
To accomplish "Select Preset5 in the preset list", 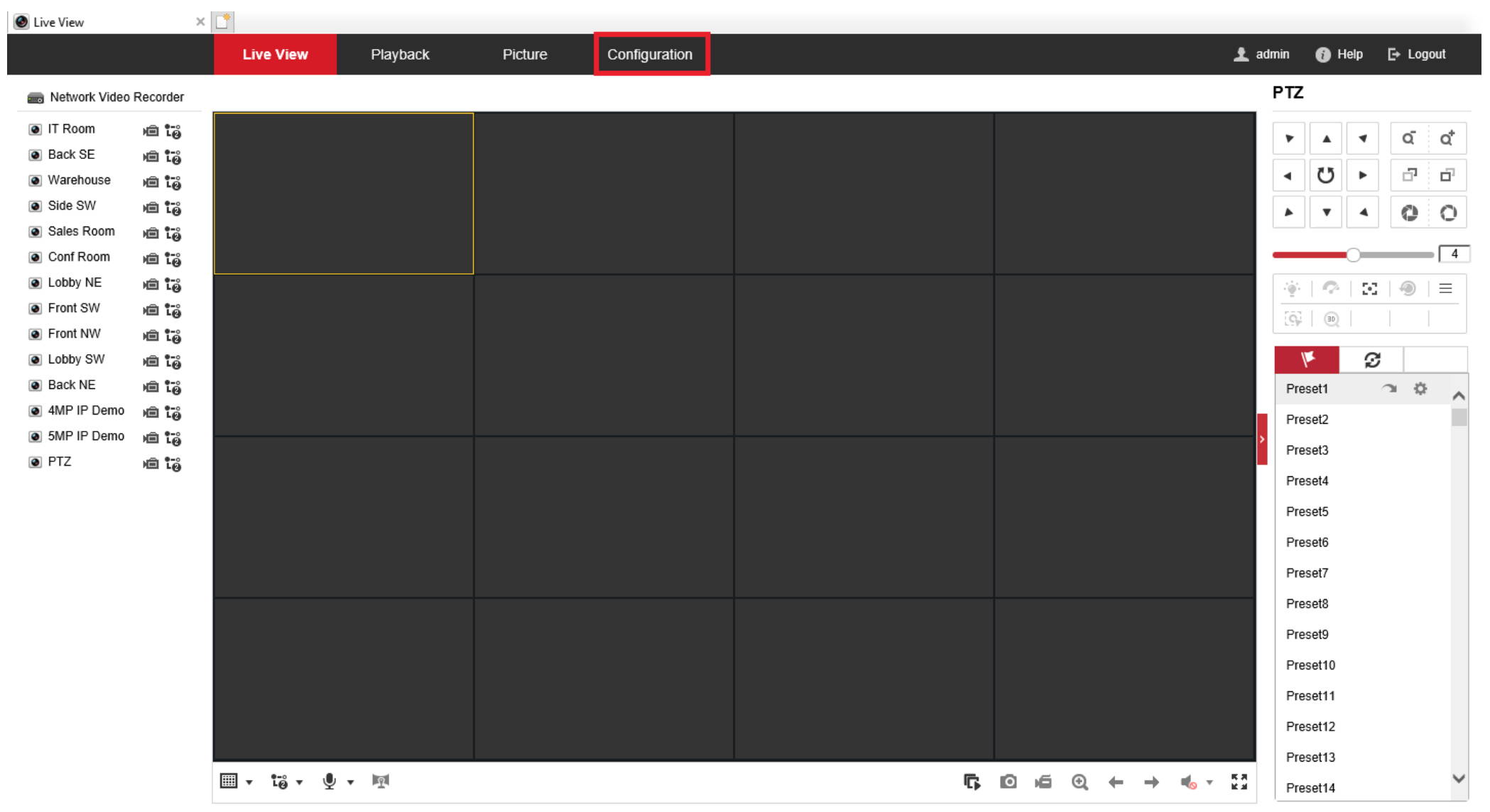I will pyautogui.click(x=1307, y=511).
